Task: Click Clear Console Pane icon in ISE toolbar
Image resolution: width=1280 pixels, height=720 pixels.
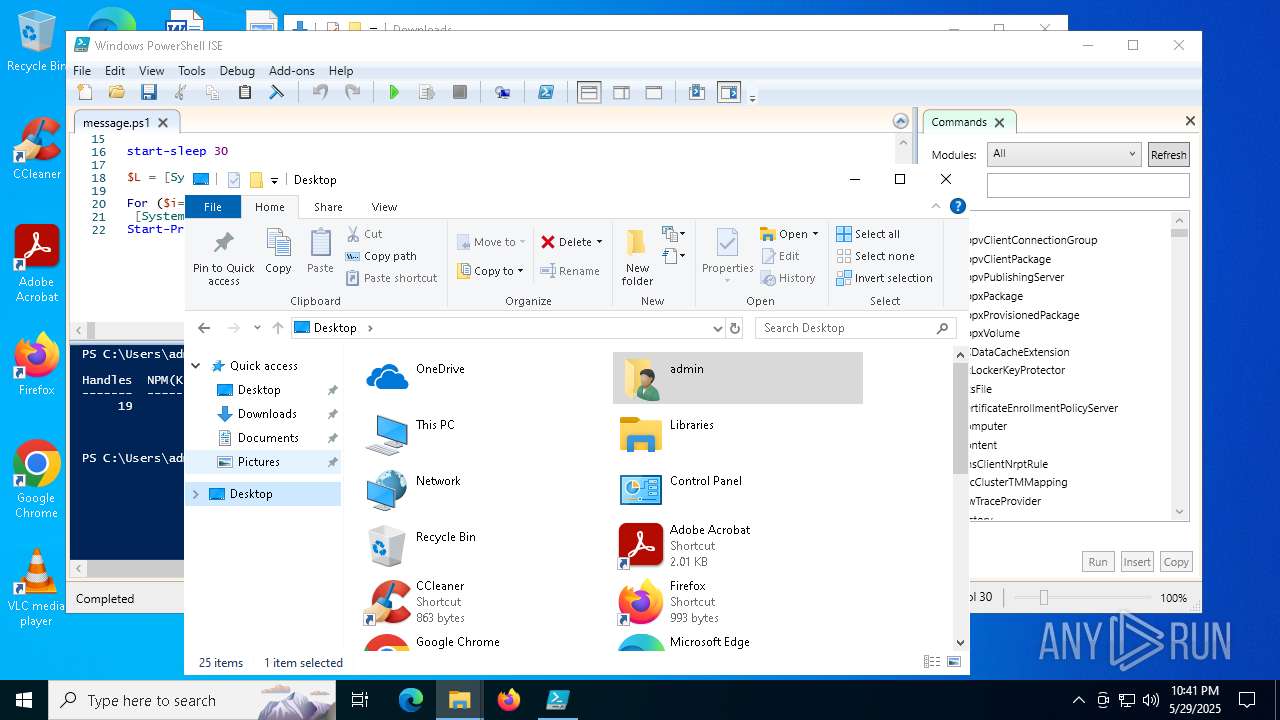Action: click(277, 93)
